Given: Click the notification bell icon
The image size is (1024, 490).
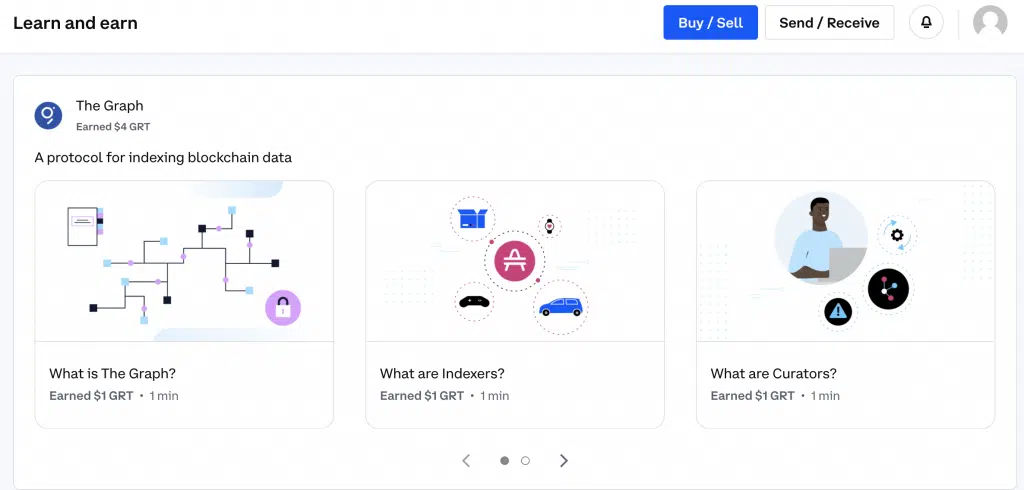Looking at the screenshot, I should 926,23.
